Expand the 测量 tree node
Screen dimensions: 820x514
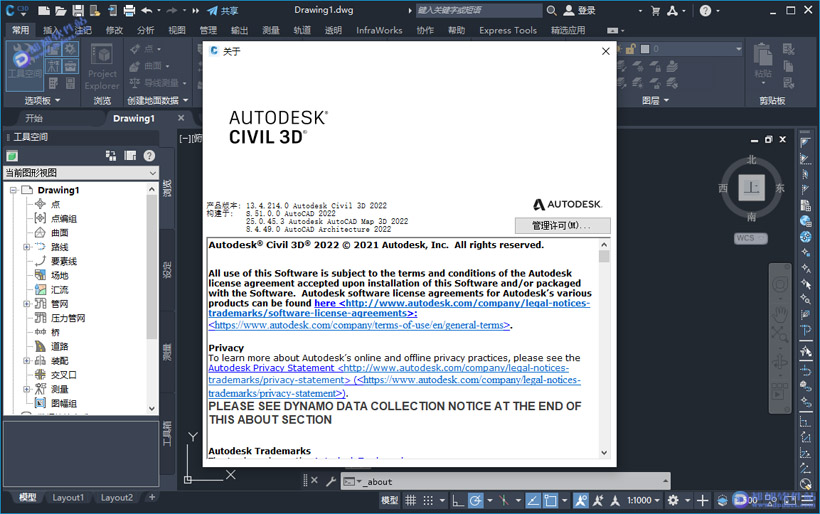26,389
